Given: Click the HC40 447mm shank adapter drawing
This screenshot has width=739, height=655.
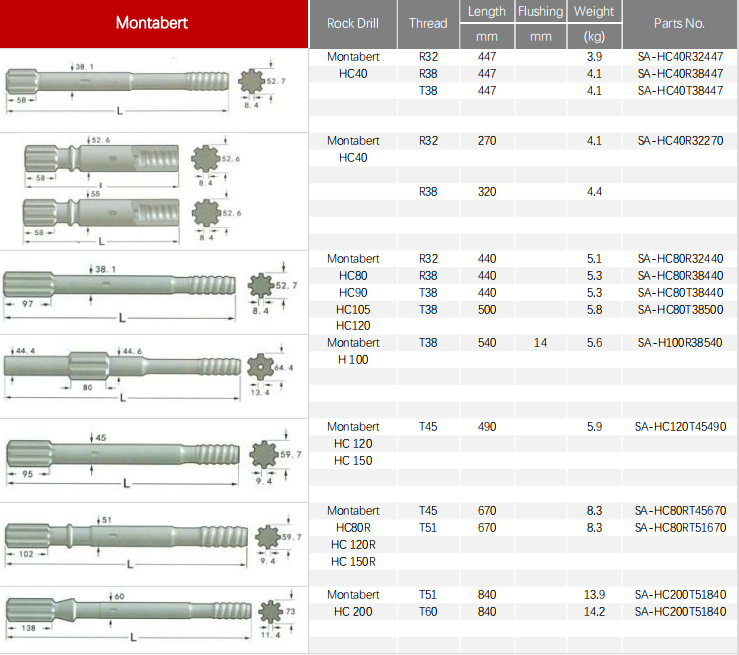Looking at the screenshot, I should click(117, 81).
